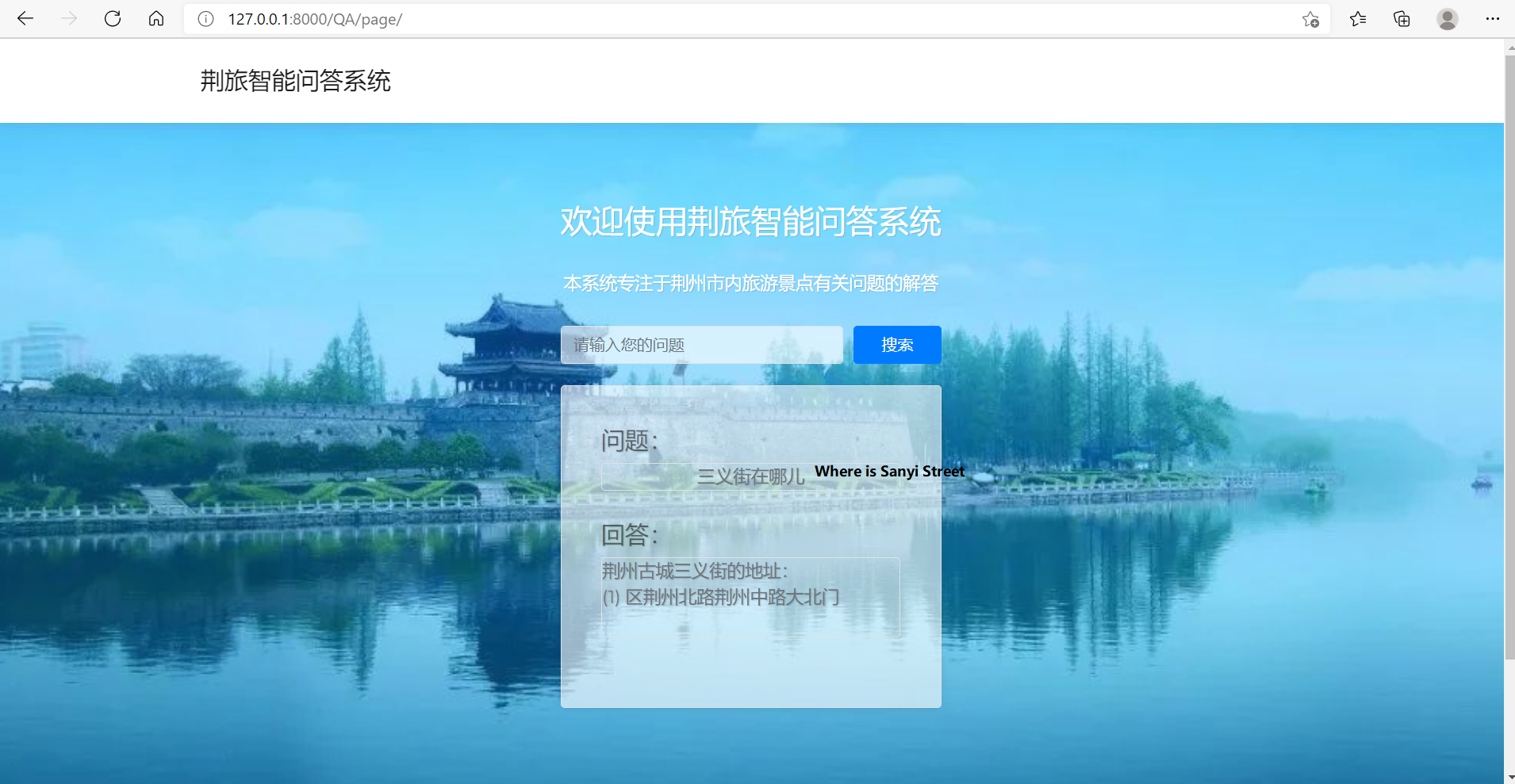The image size is (1515, 784).
Task: Open the Settings and more ellipsis menu
Action: [1492, 19]
